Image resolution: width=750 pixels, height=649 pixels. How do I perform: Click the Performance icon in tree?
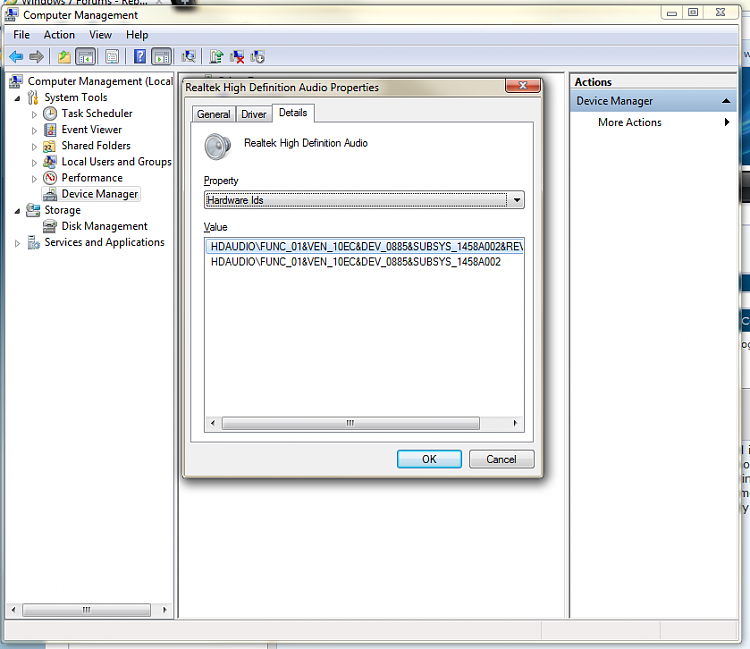coord(50,178)
